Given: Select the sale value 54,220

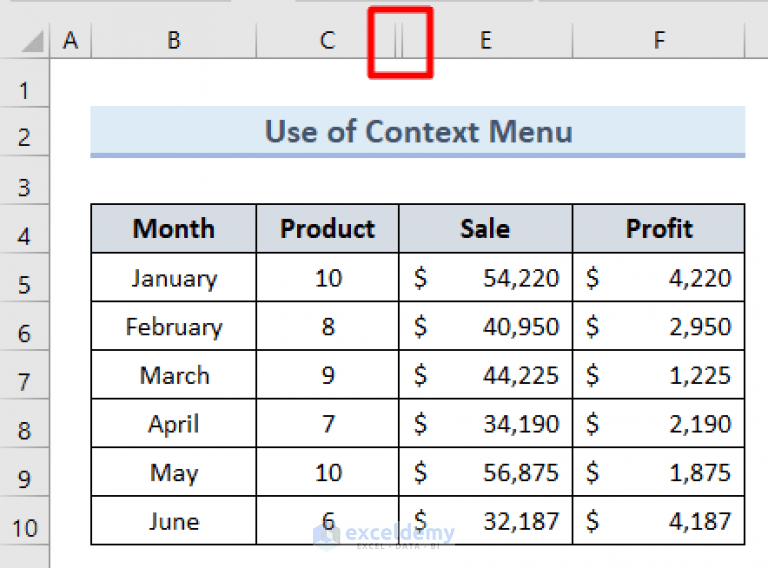Looking at the screenshot, I should (485, 278).
